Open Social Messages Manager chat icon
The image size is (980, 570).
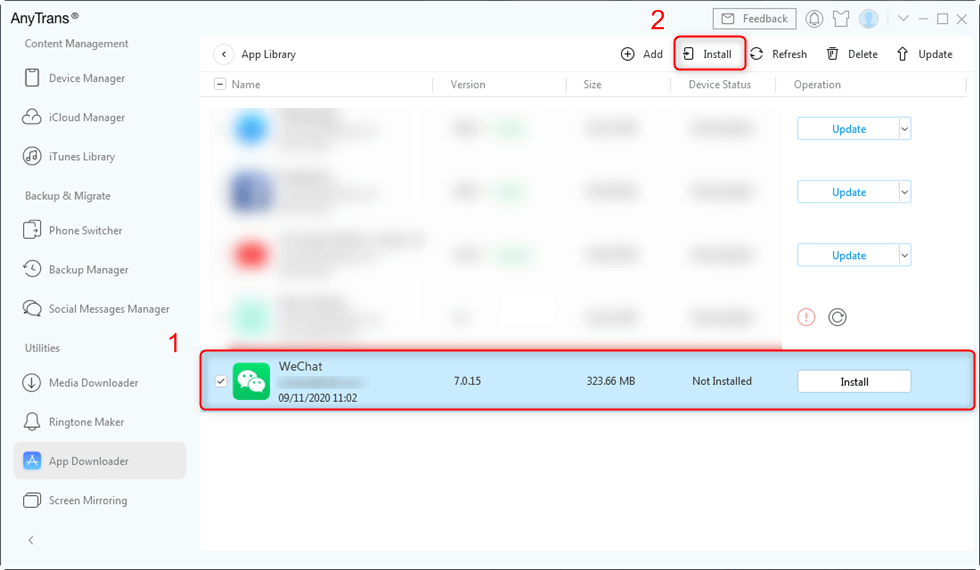tap(32, 308)
